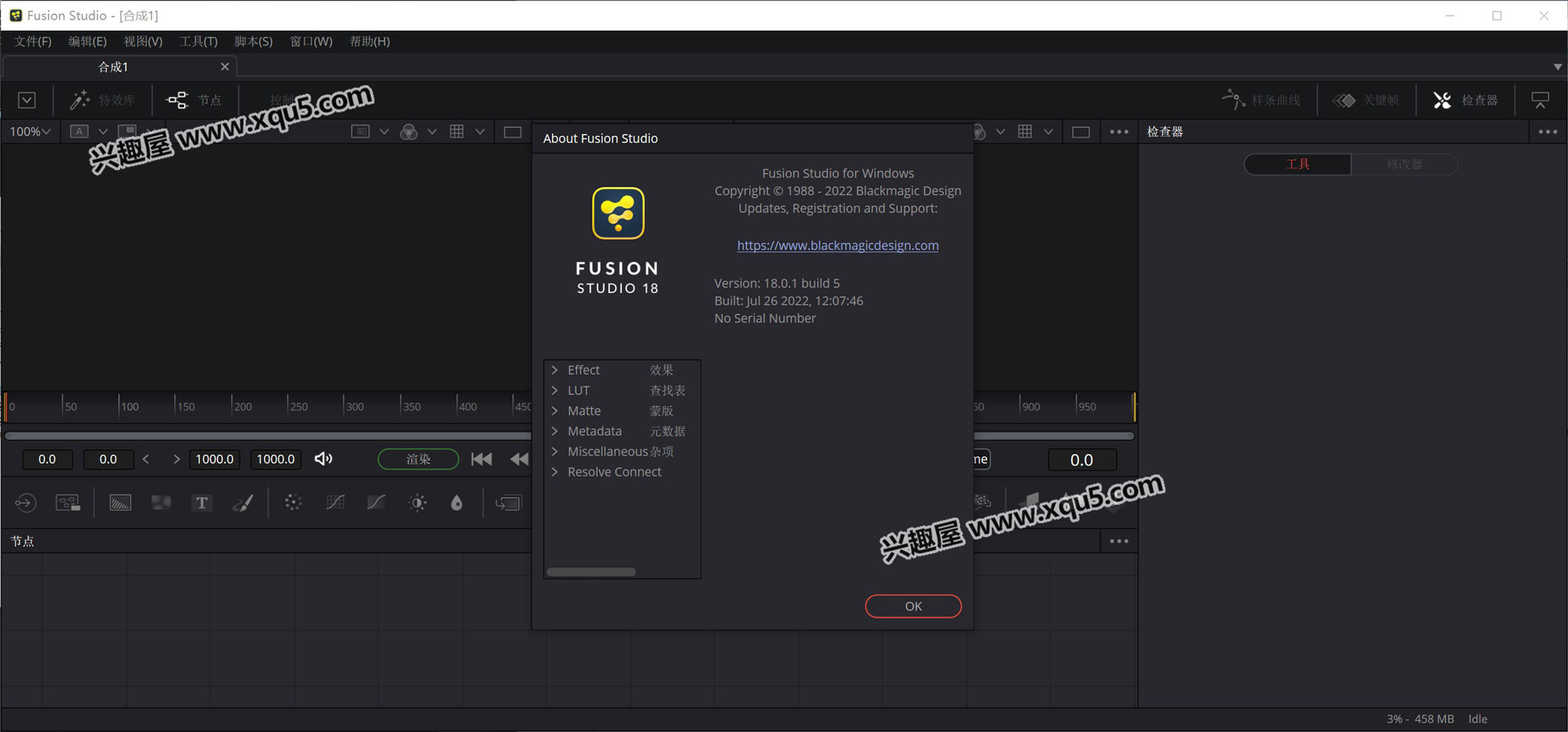The width and height of the screenshot is (1568, 732).
Task: Expand the LUT category
Action: [554, 390]
